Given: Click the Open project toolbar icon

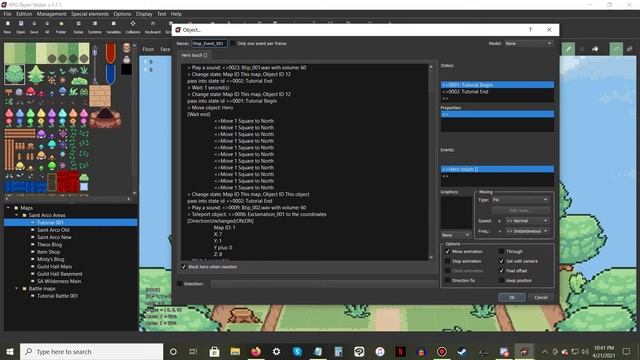Looking at the screenshot, I should (x=21, y=27).
